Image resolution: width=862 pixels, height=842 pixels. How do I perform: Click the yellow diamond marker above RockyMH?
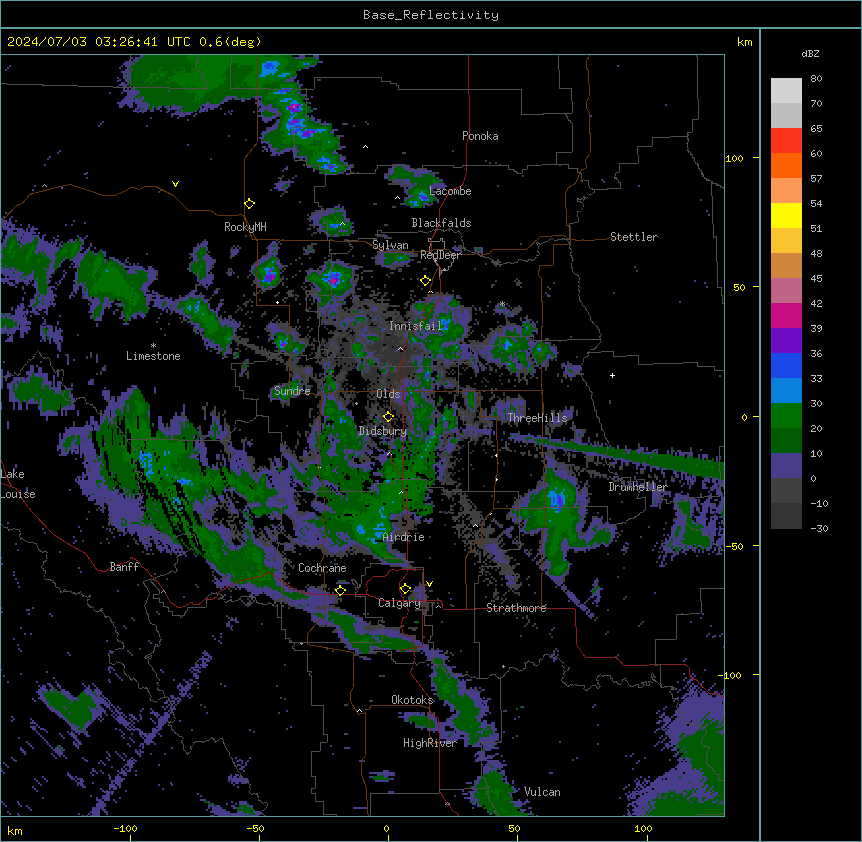250,204
